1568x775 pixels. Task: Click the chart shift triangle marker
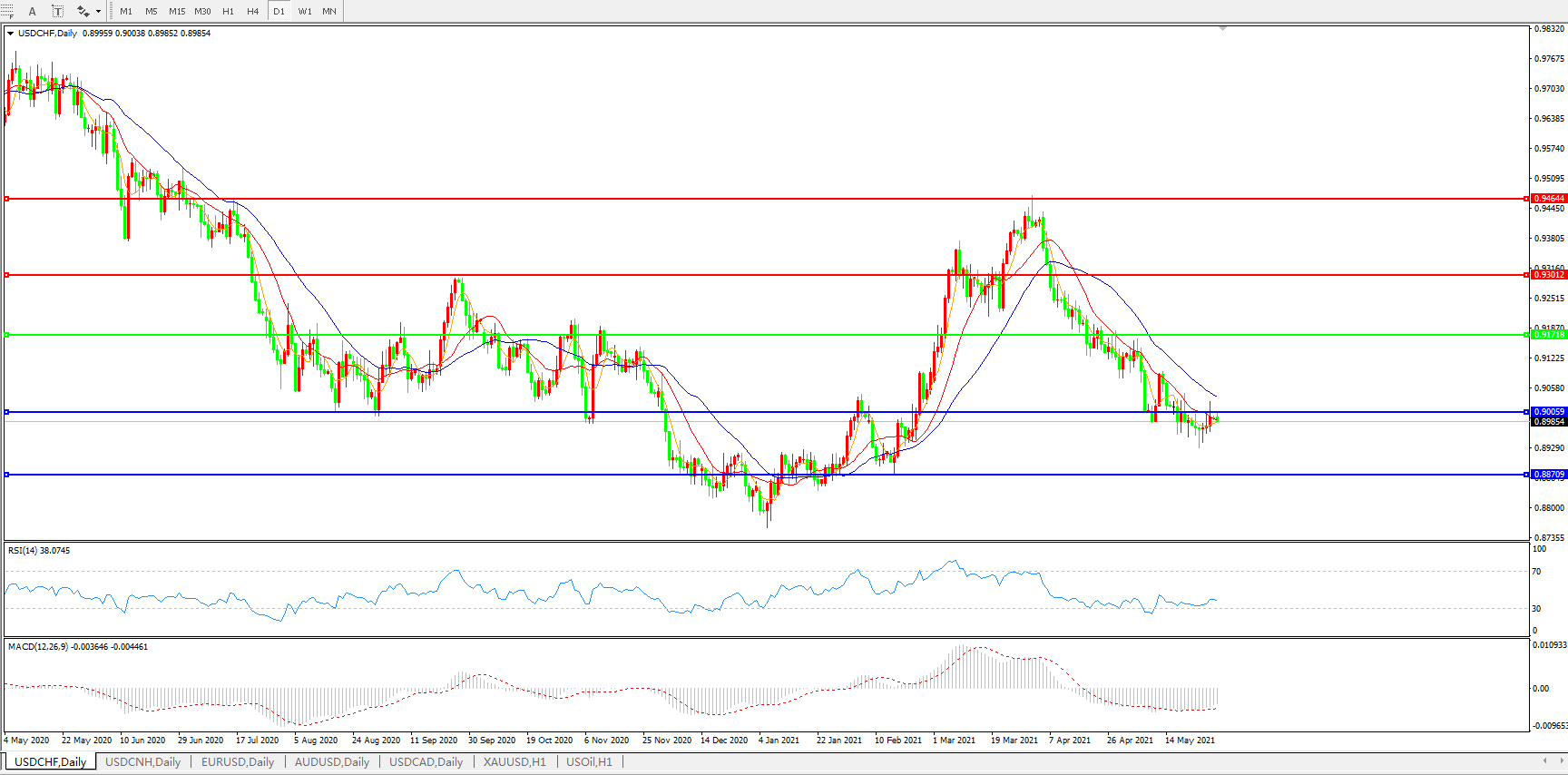1222,29
